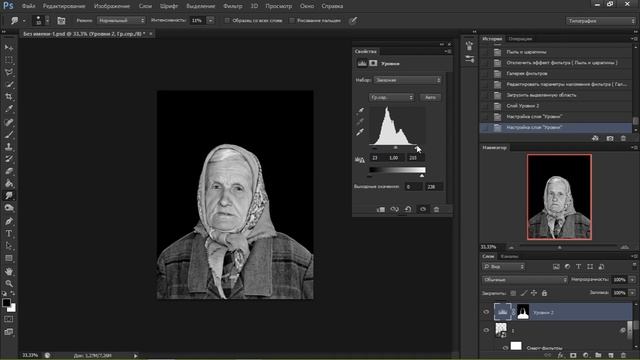Click the midtone input levels slider handle
Screen dimensions: 640x360
(395, 148)
